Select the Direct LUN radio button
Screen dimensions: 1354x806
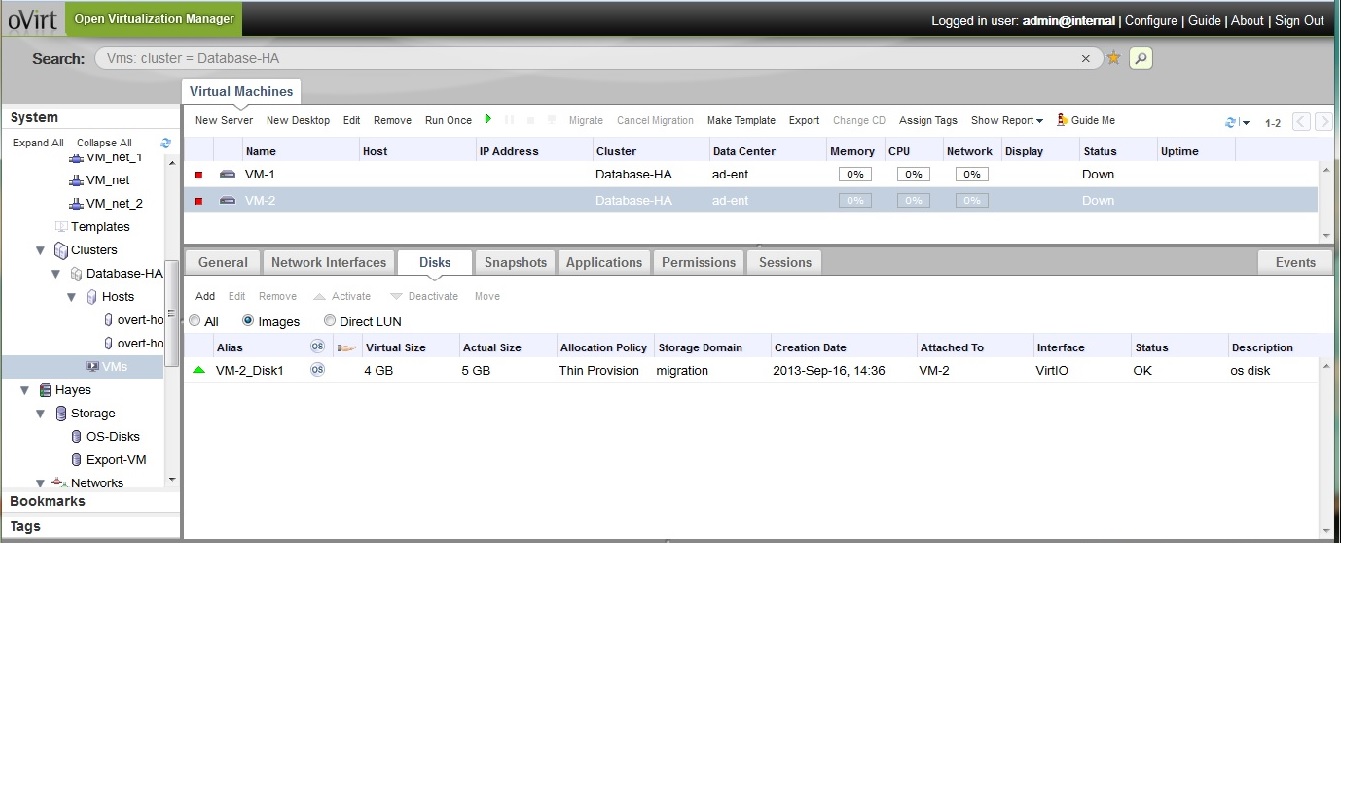(330, 321)
